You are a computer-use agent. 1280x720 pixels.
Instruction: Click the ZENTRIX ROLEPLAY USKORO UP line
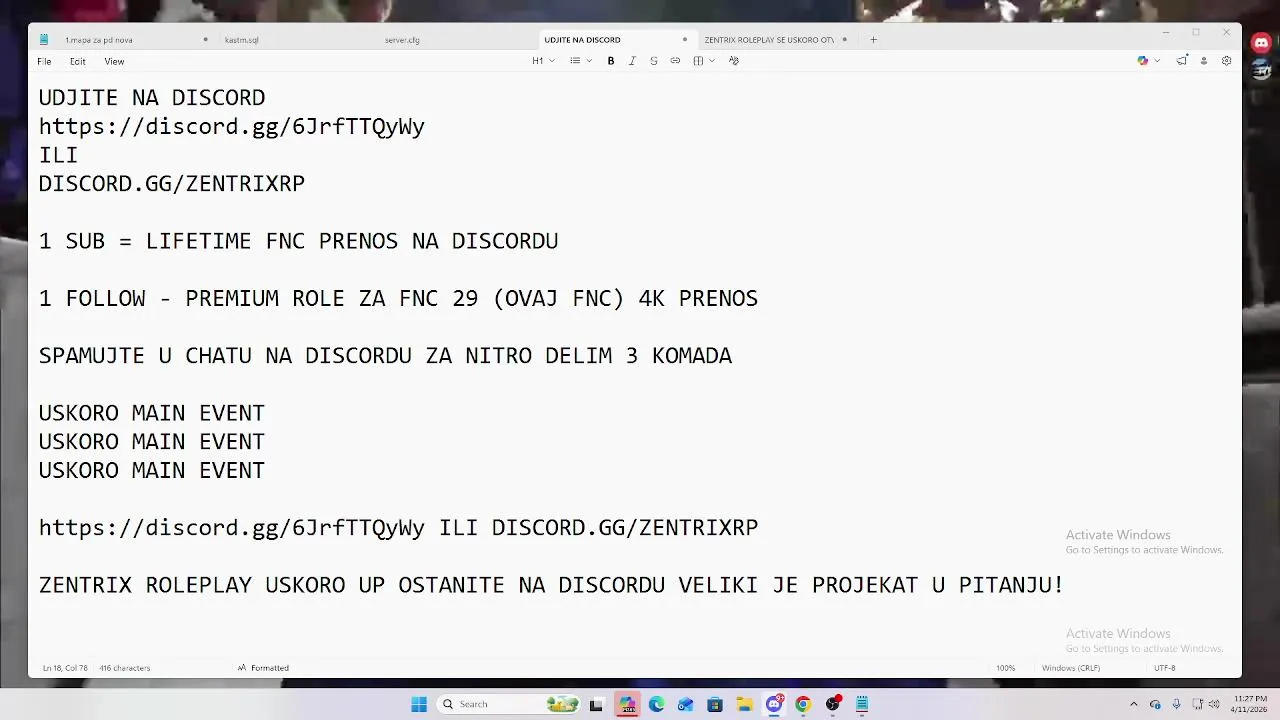[x=551, y=585]
